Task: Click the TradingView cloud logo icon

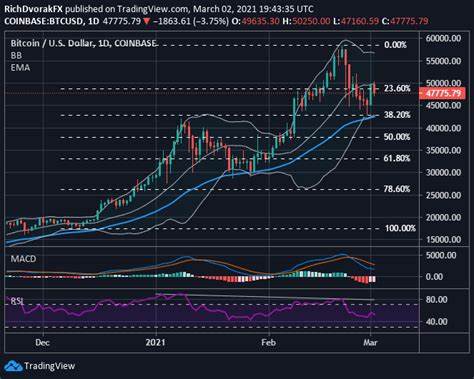Action: pos(13,366)
